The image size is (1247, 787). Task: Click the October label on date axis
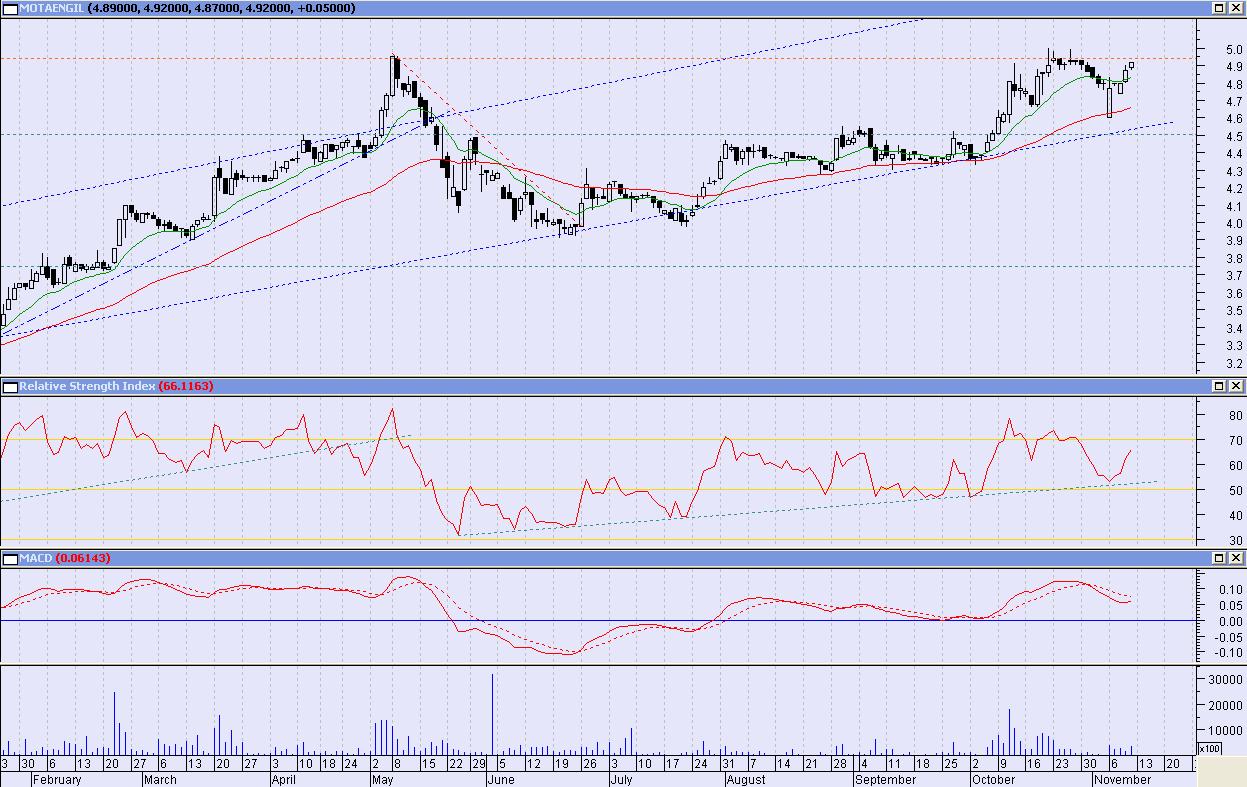pyautogui.click(x=994, y=779)
